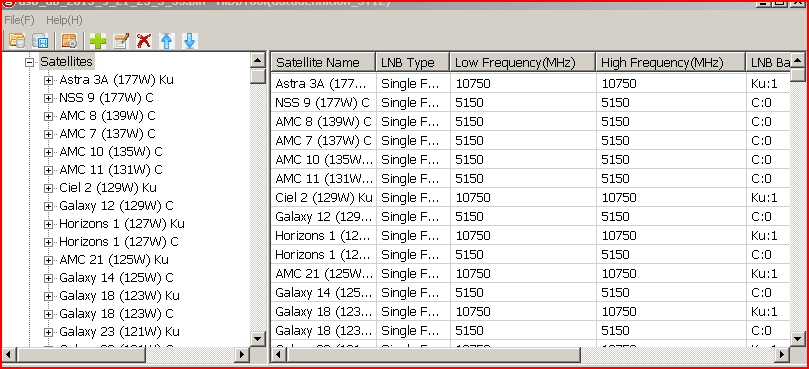
Task: Save database with the disk icon
Action: [40, 41]
